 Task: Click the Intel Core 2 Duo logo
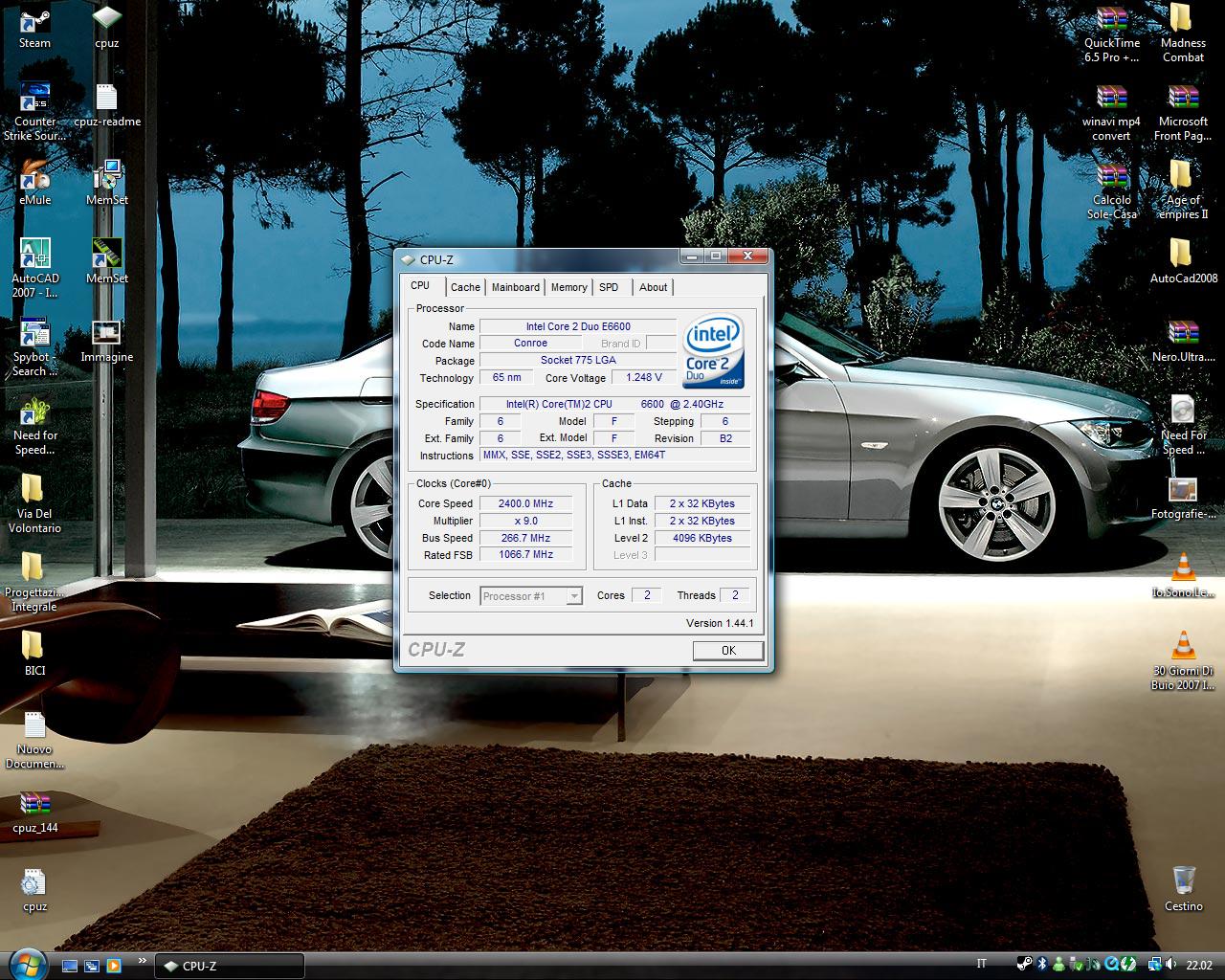[x=714, y=352]
